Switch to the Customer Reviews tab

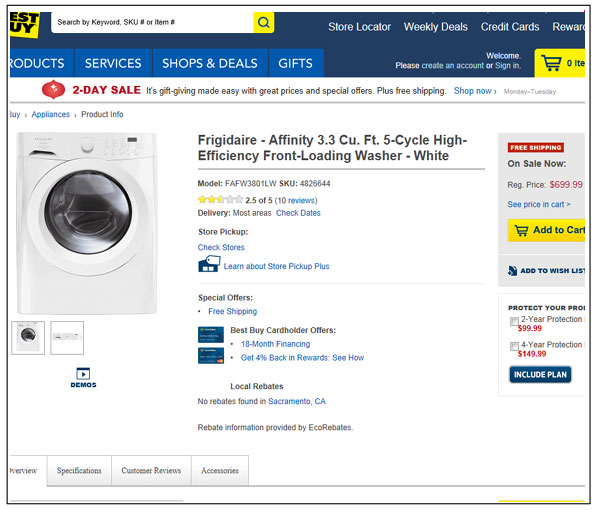pyautogui.click(x=151, y=470)
